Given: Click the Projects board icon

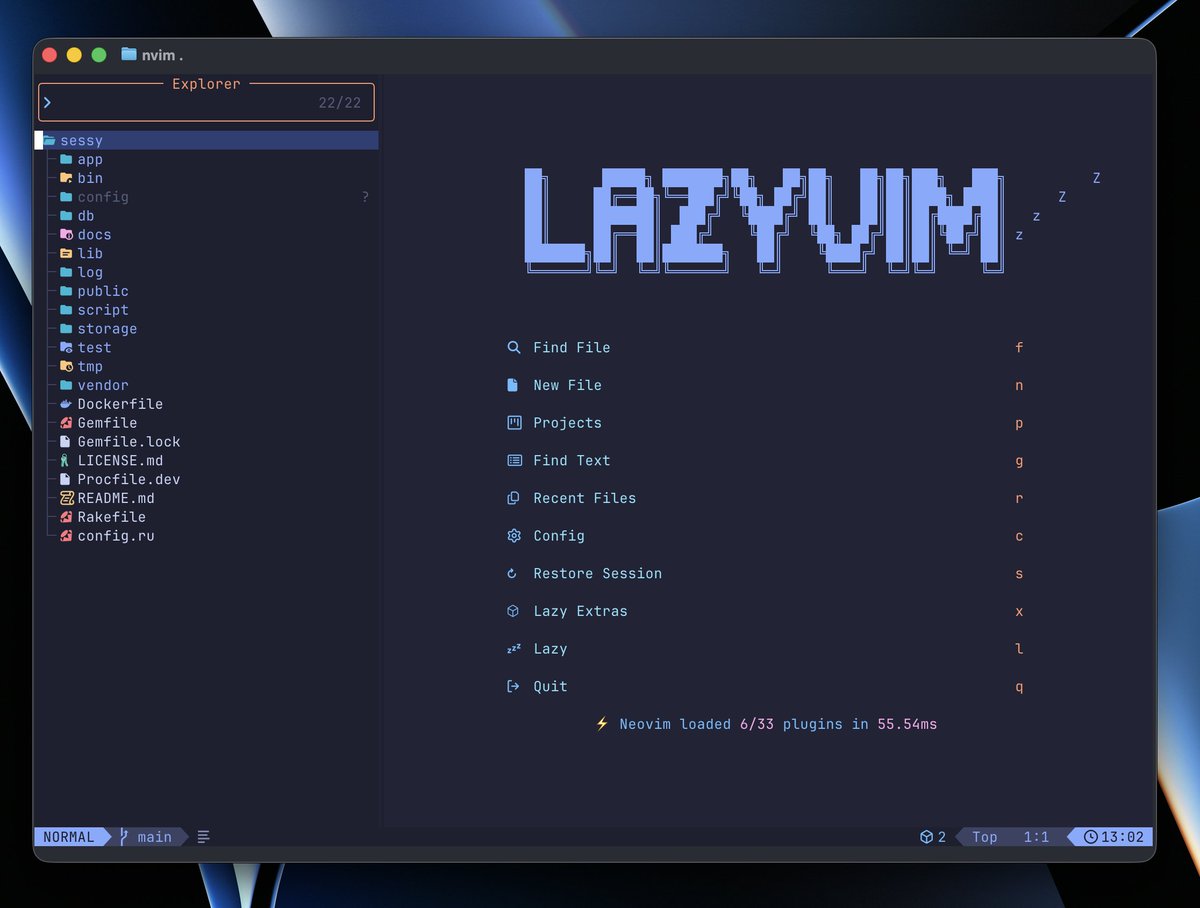Looking at the screenshot, I should tap(514, 423).
